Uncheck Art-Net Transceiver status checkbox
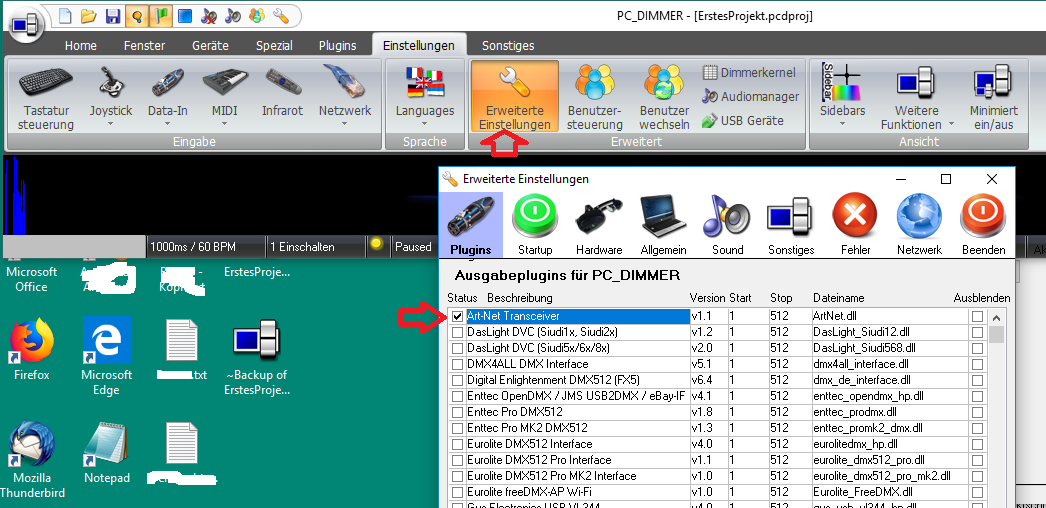 tap(458, 316)
